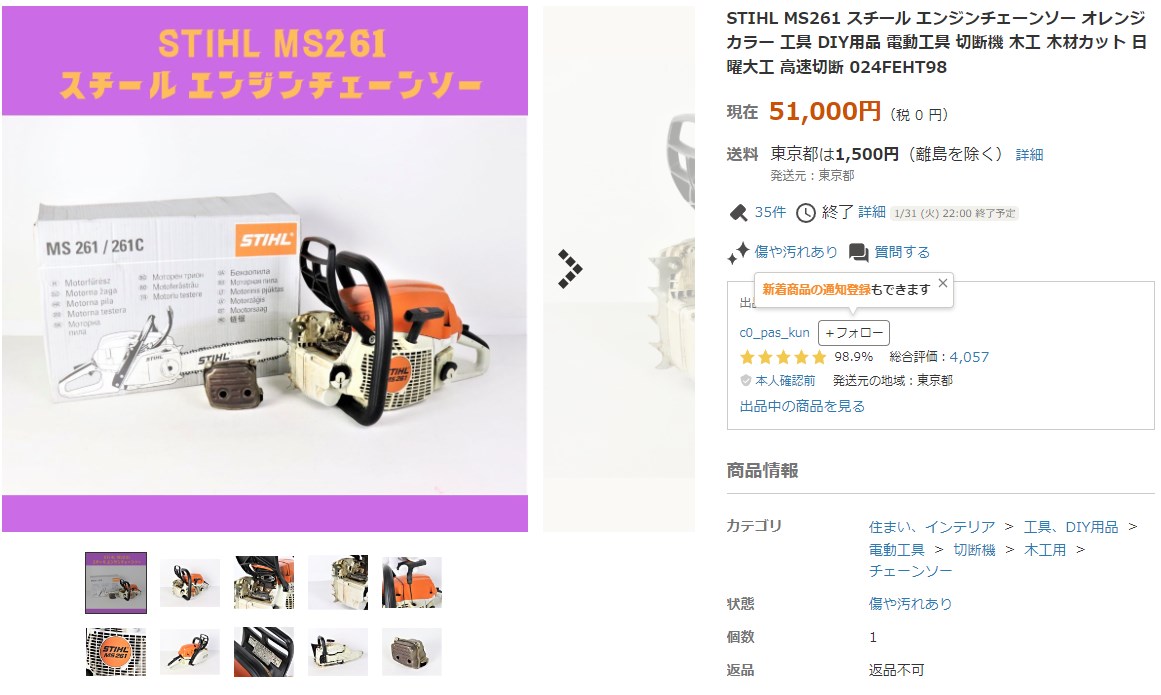This screenshot has width=1161, height=695.
Task: Click the clock icon next to 終了
Action: pyautogui.click(x=806, y=213)
